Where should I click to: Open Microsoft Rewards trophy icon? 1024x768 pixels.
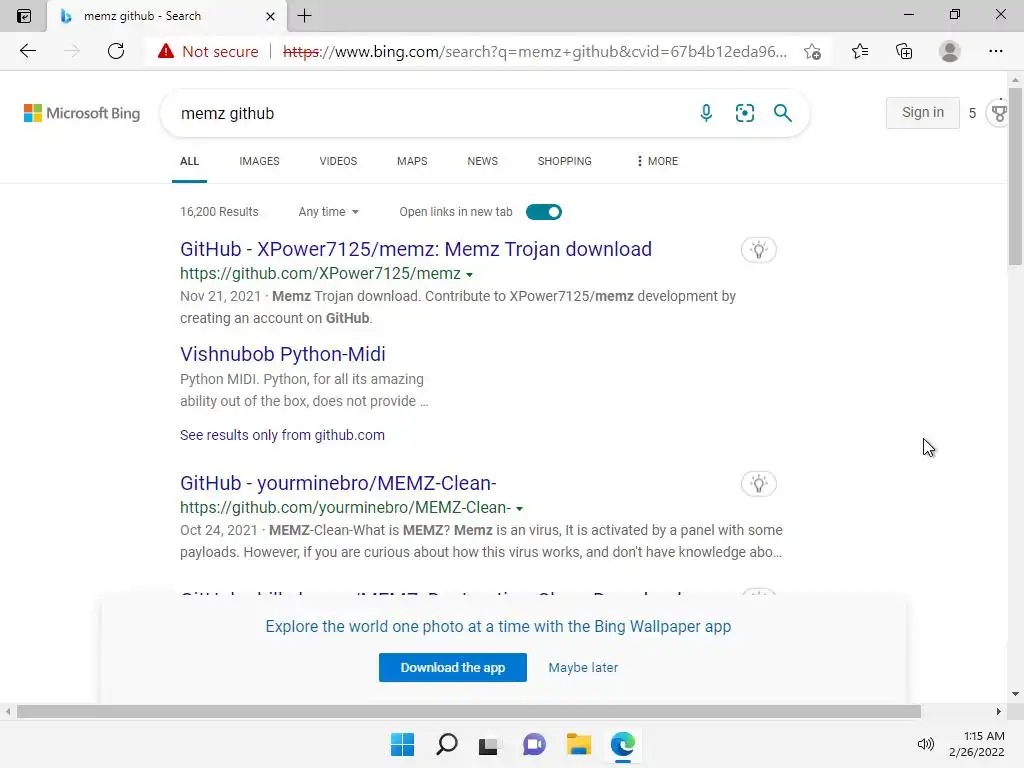coord(999,113)
